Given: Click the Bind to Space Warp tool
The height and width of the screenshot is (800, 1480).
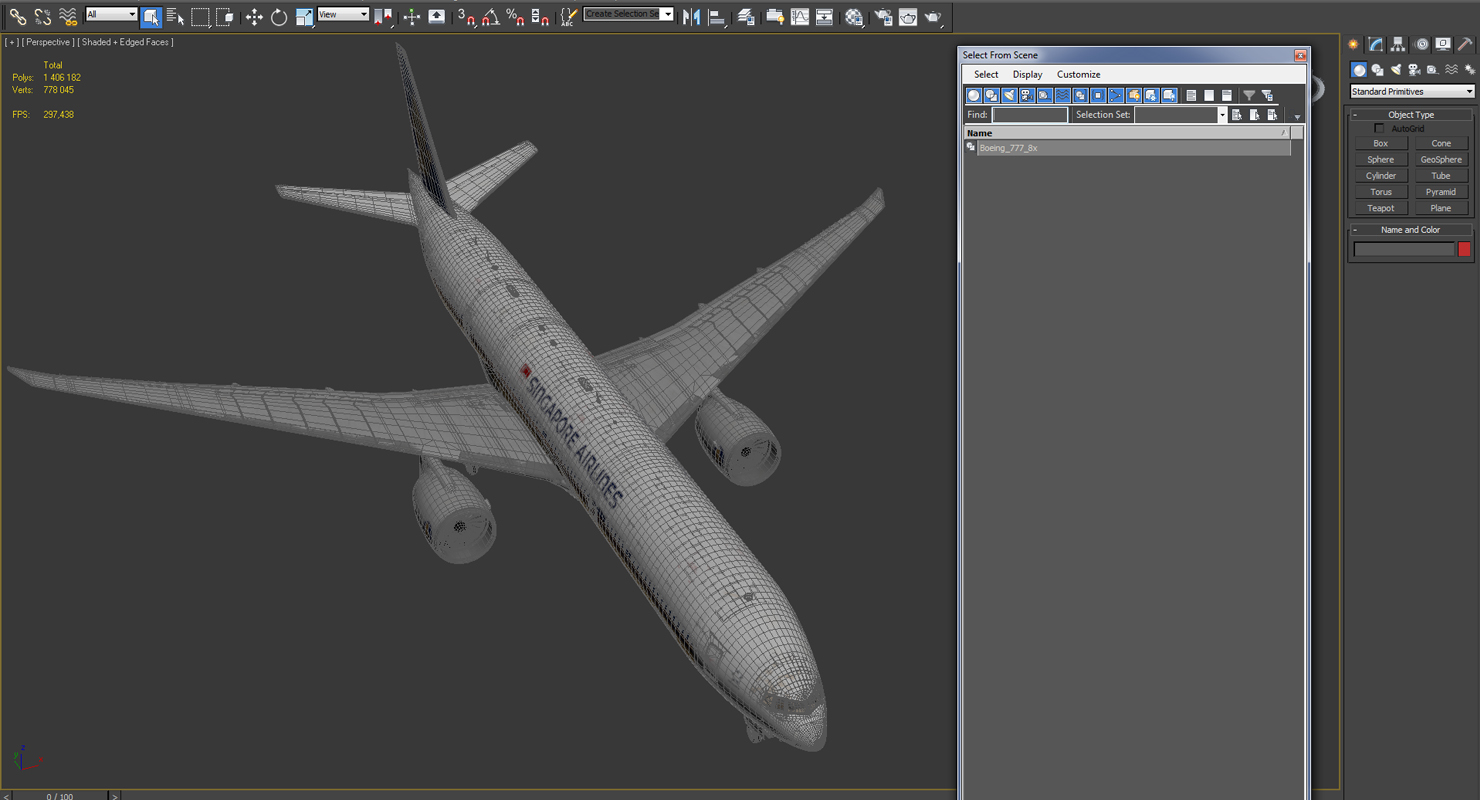Looking at the screenshot, I should pyautogui.click(x=68, y=16).
